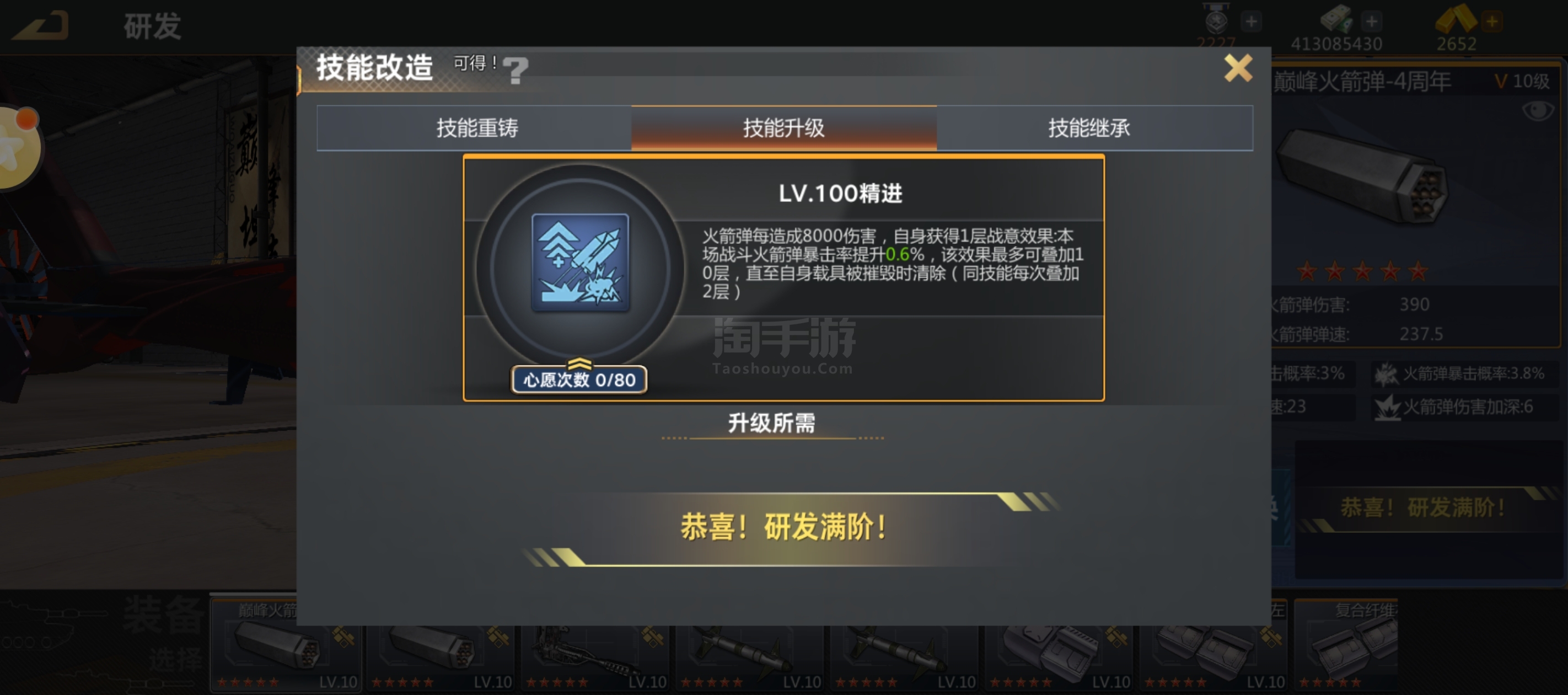Switch to the 技能重铸 tab
1568x695 pixels.
[x=476, y=128]
